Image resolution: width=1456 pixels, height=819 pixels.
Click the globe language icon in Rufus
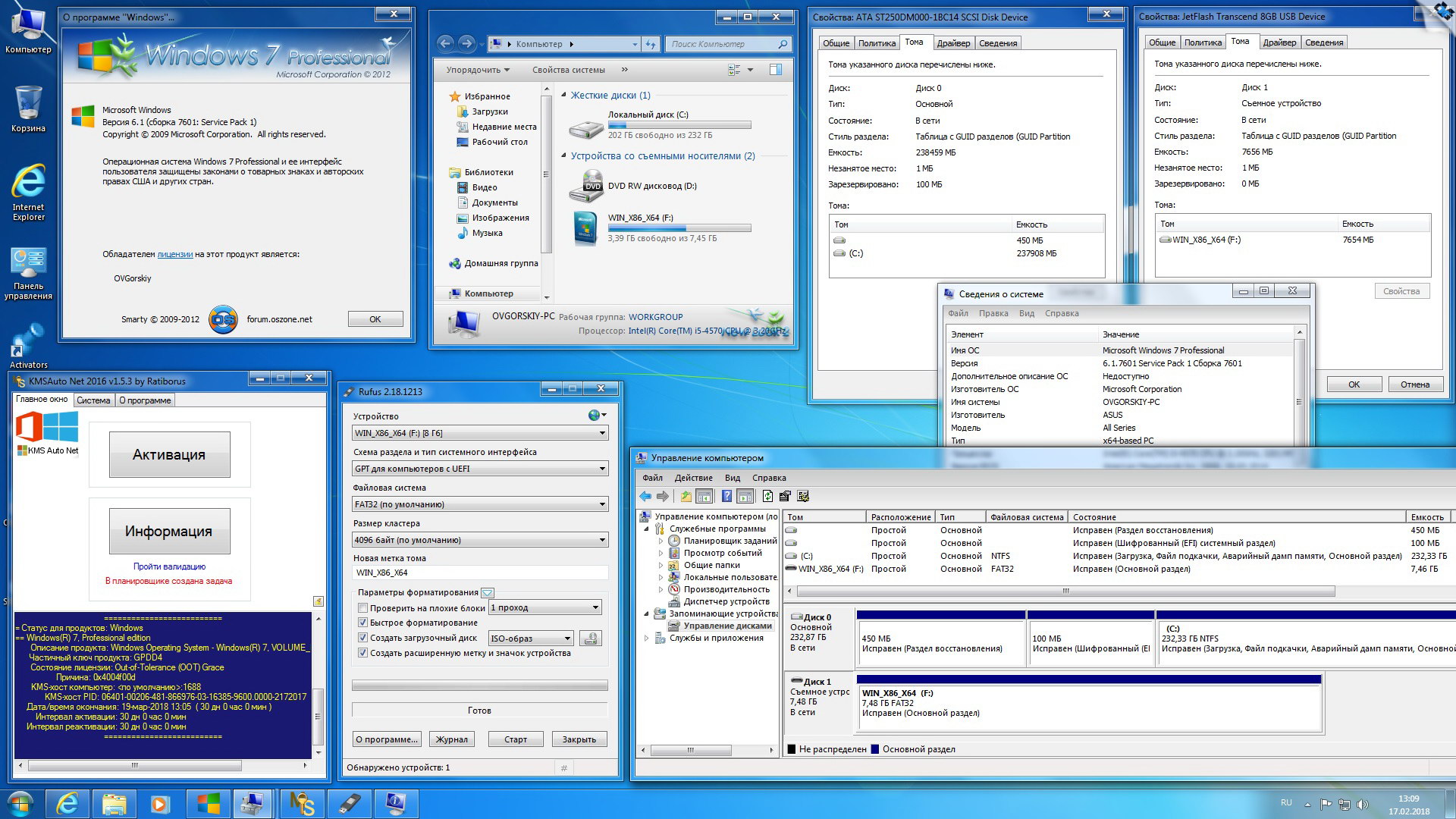595,416
